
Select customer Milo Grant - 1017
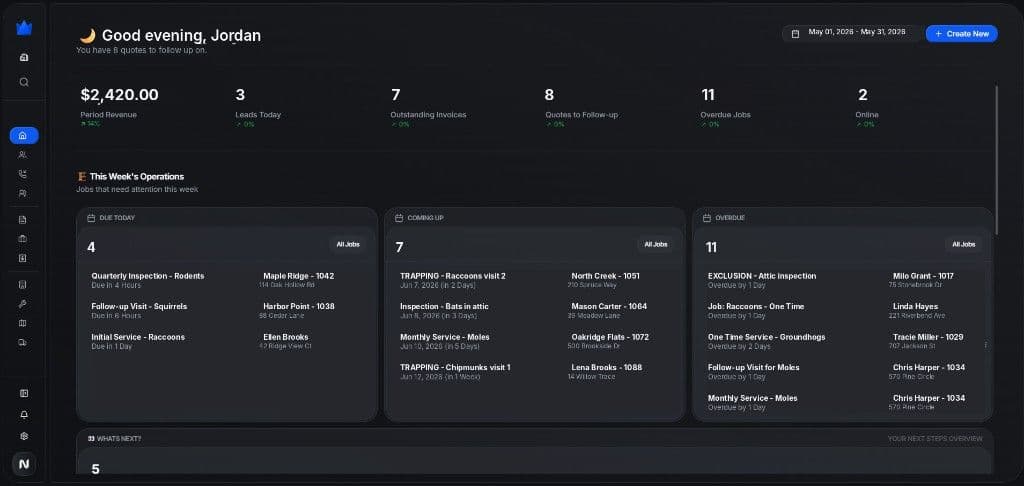[923, 276]
